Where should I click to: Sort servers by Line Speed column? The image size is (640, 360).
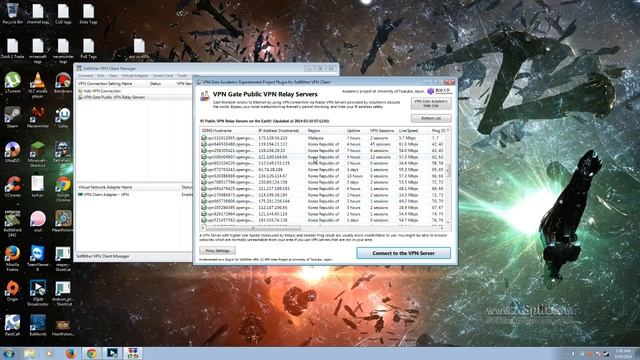413,131
